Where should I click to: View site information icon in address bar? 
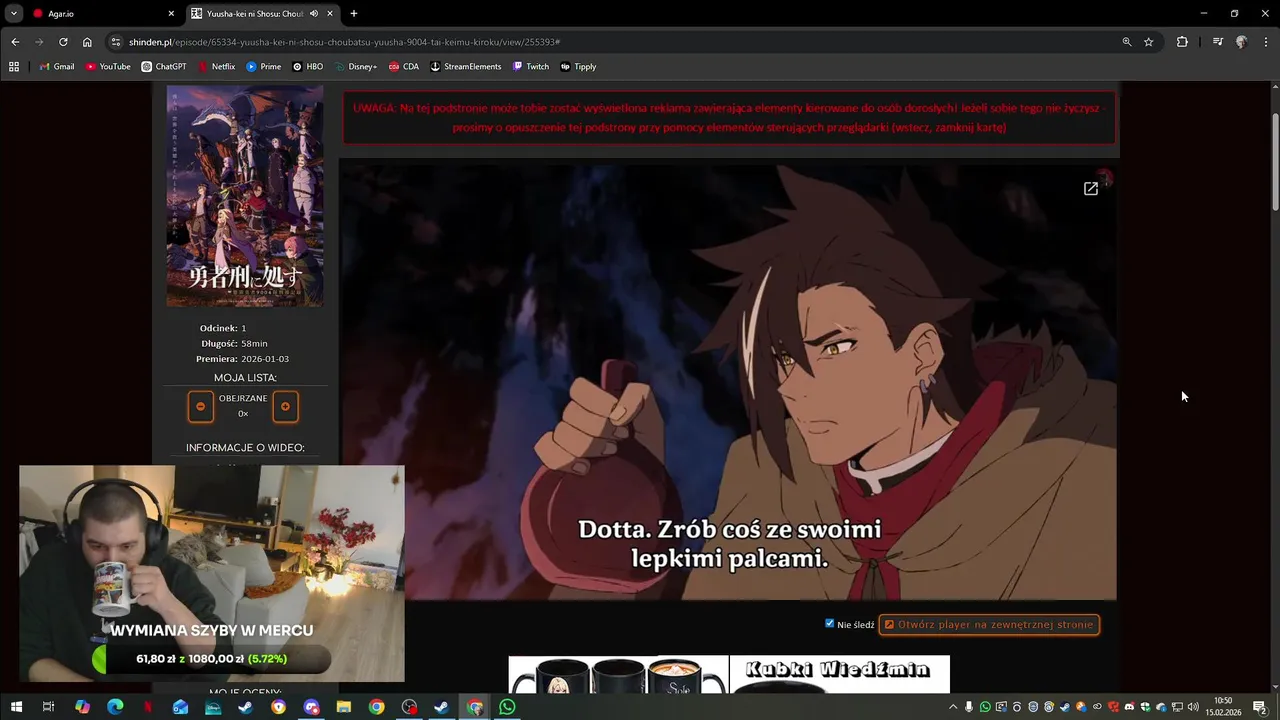click(x=116, y=42)
